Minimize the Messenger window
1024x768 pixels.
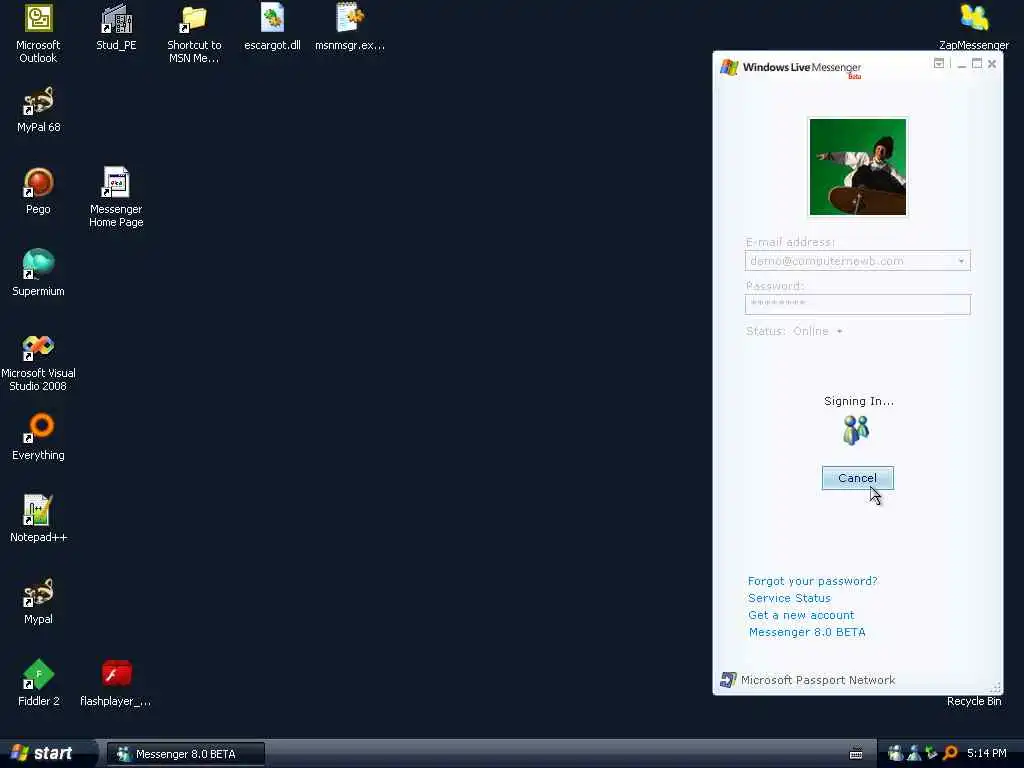pos(961,64)
